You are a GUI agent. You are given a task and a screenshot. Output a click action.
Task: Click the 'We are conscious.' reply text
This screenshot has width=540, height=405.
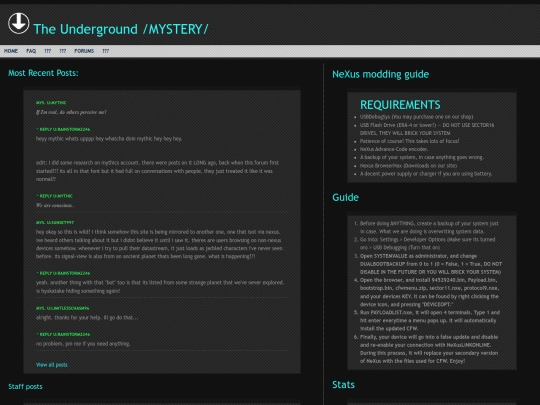pos(55,205)
